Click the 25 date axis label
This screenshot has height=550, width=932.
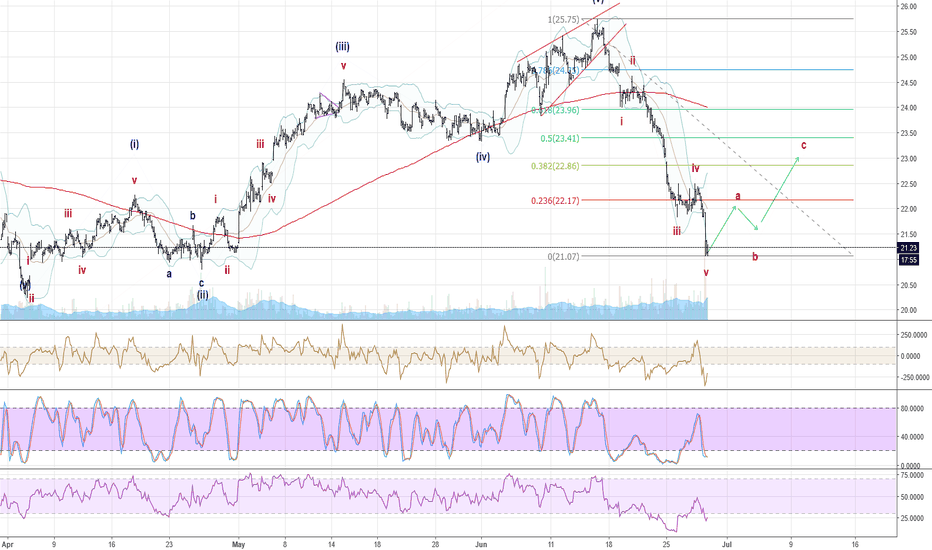(666, 544)
